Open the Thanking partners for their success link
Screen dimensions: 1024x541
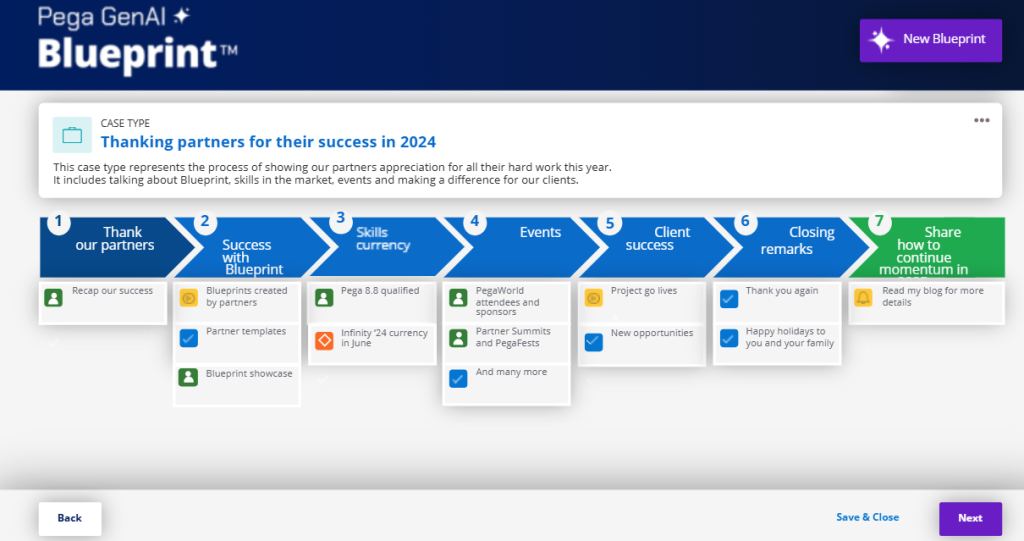[x=268, y=142]
